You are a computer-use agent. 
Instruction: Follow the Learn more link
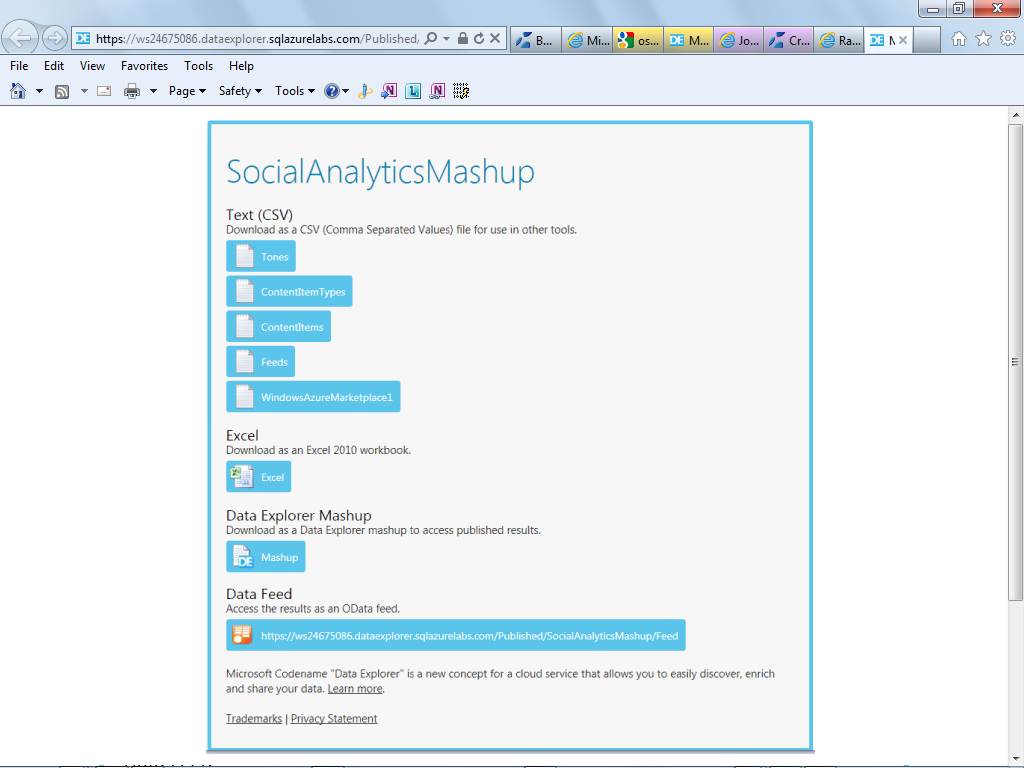pos(355,689)
